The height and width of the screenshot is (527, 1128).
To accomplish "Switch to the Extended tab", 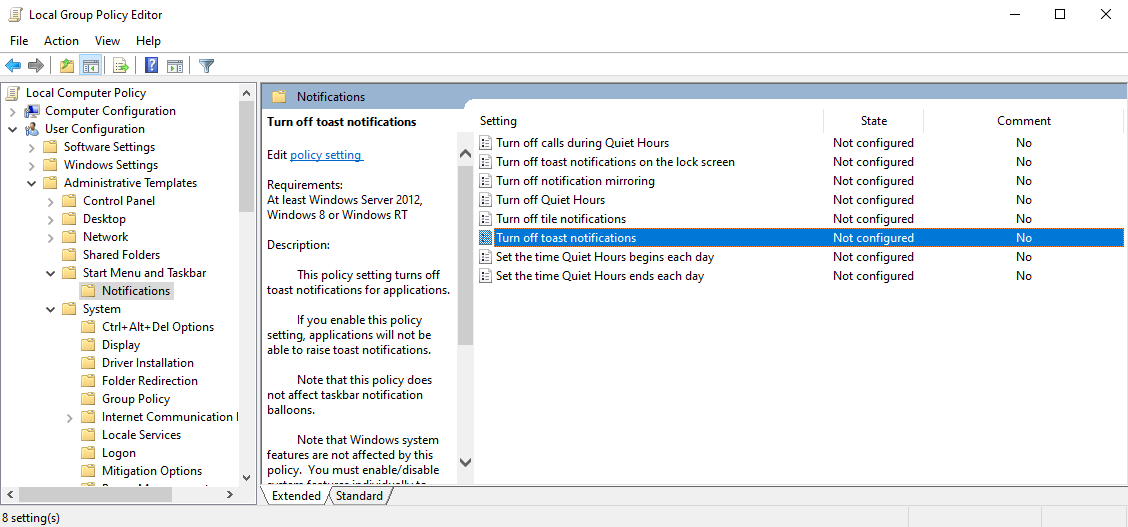I will 296,496.
